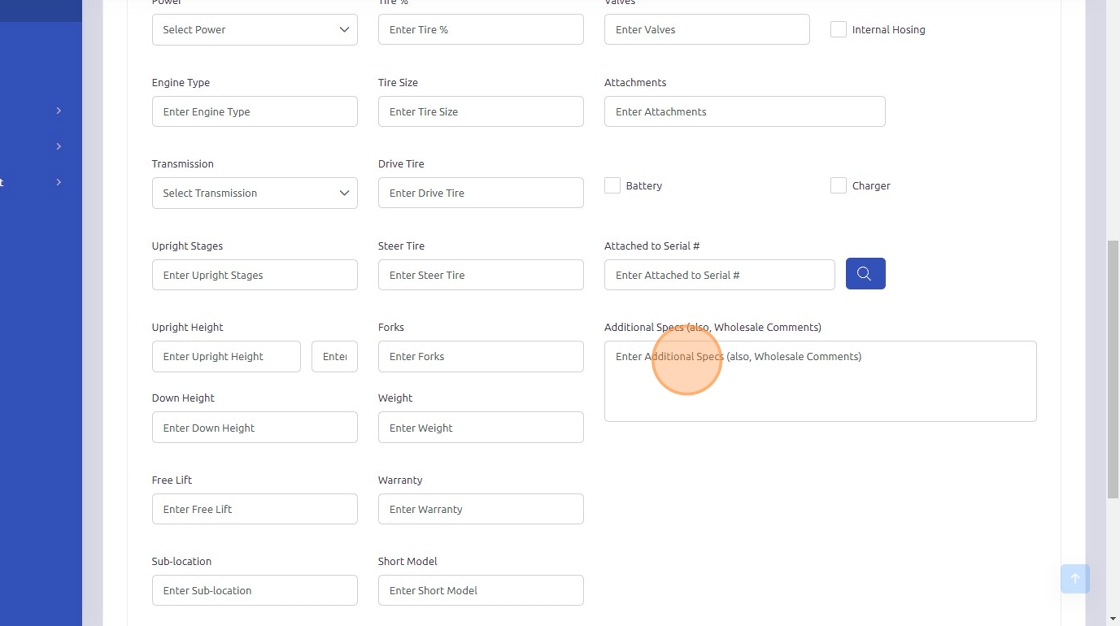The height and width of the screenshot is (626, 1120).
Task: Expand the third sidebar chevron item
Action: click(58, 182)
